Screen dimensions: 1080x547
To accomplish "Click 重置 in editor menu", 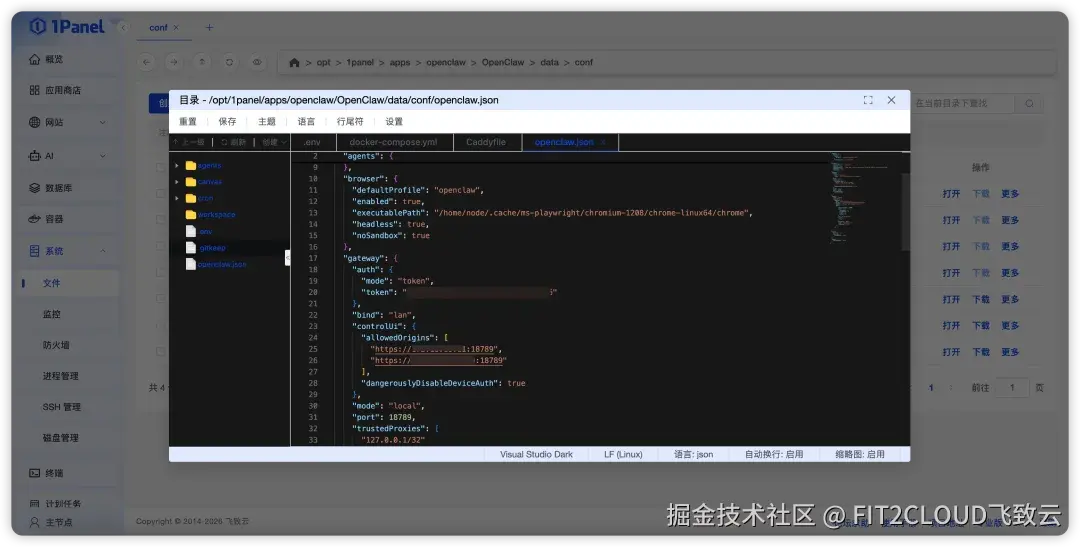I will tap(188, 122).
